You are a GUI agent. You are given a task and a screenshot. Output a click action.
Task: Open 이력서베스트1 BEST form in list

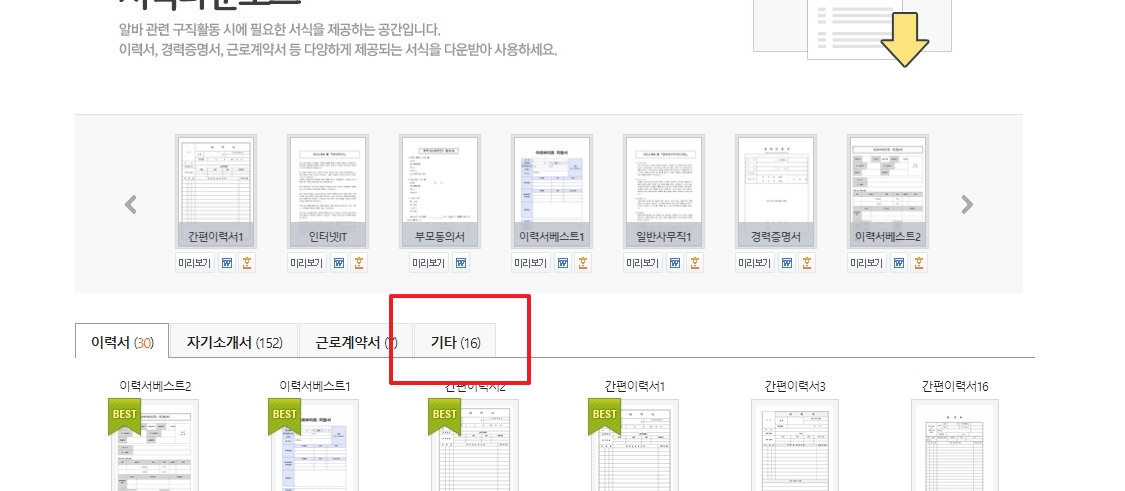(x=315, y=446)
